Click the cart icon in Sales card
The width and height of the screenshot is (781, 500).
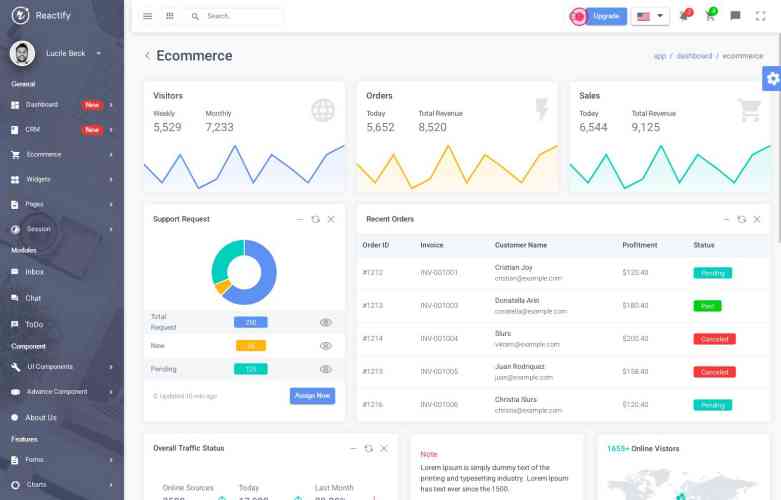click(749, 110)
